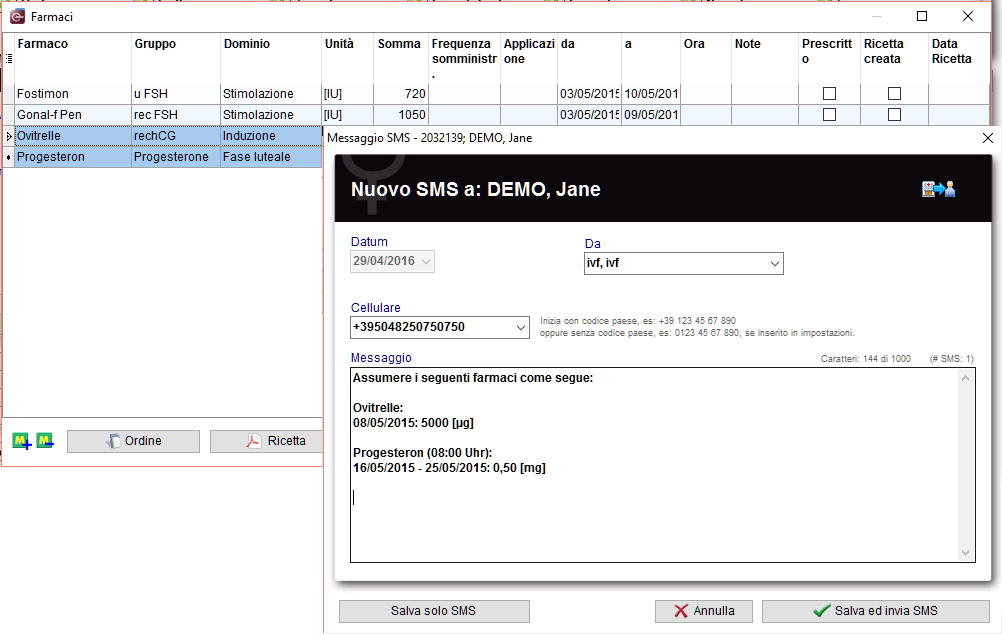Click the Farmaci window app icon

17,17
